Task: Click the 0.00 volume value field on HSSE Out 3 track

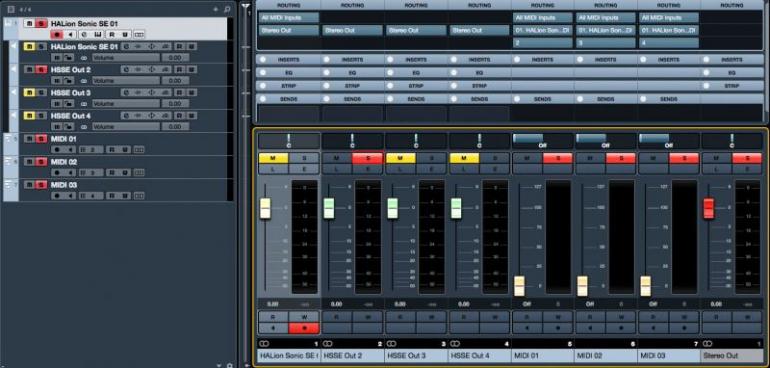Action: [175, 104]
